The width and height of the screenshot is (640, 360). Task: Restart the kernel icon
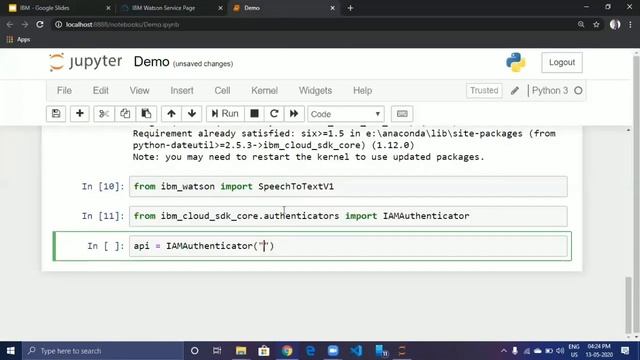pyautogui.click(x=274, y=114)
